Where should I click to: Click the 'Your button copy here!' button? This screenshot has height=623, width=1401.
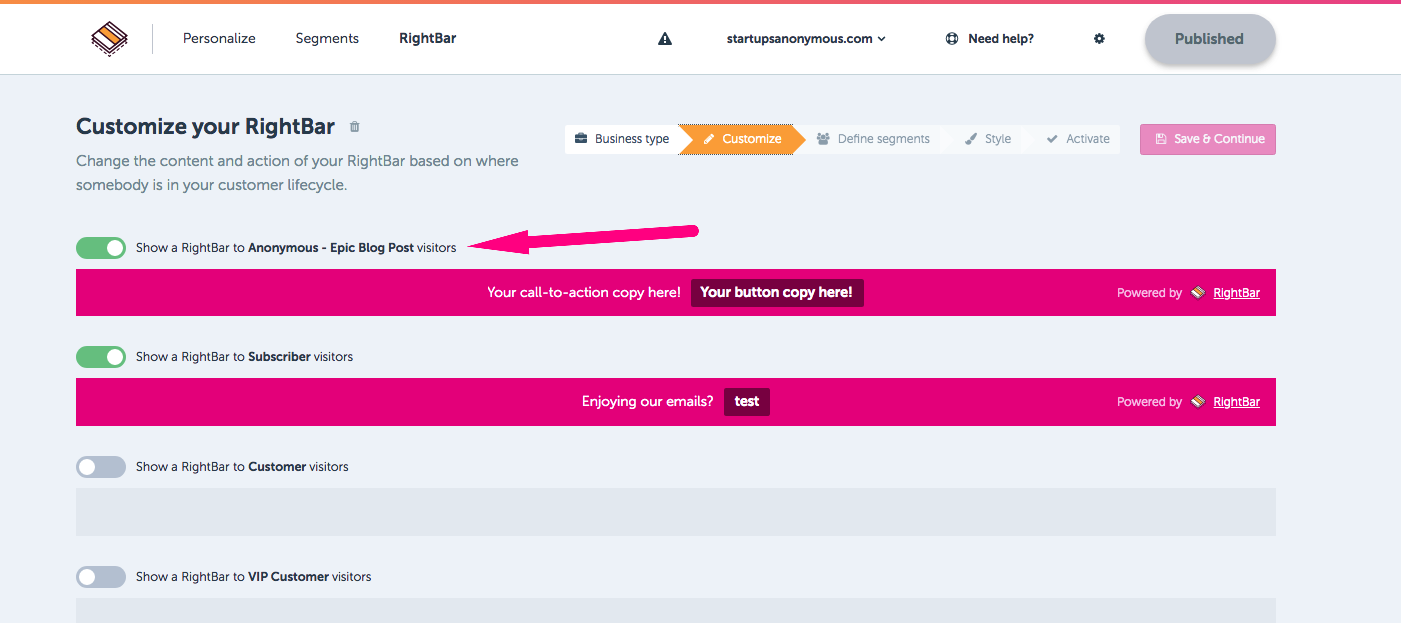[777, 292]
